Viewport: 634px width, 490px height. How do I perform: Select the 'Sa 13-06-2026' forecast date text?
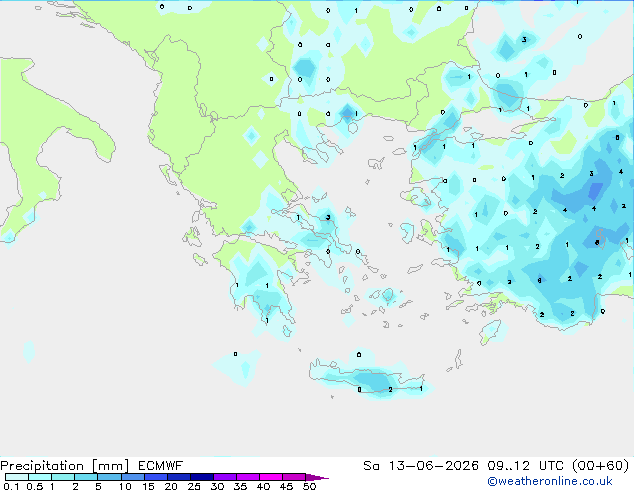[421, 466]
